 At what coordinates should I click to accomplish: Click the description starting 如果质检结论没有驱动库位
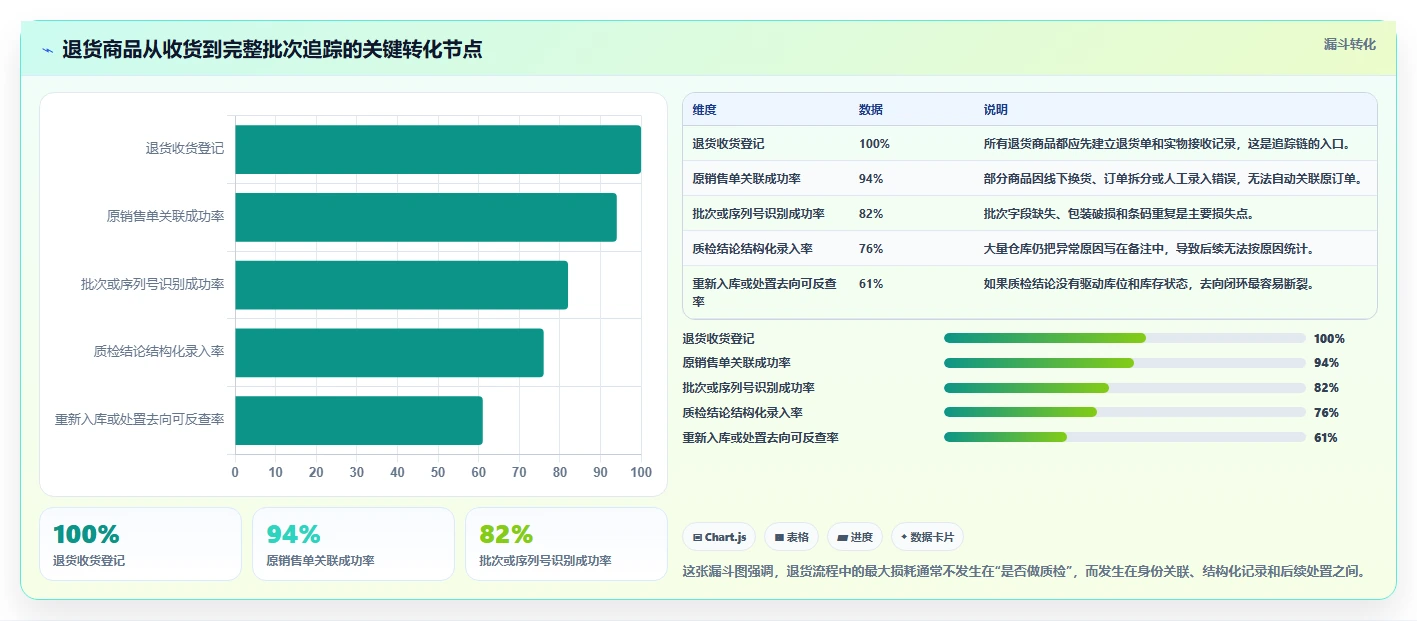(1149, 284)
